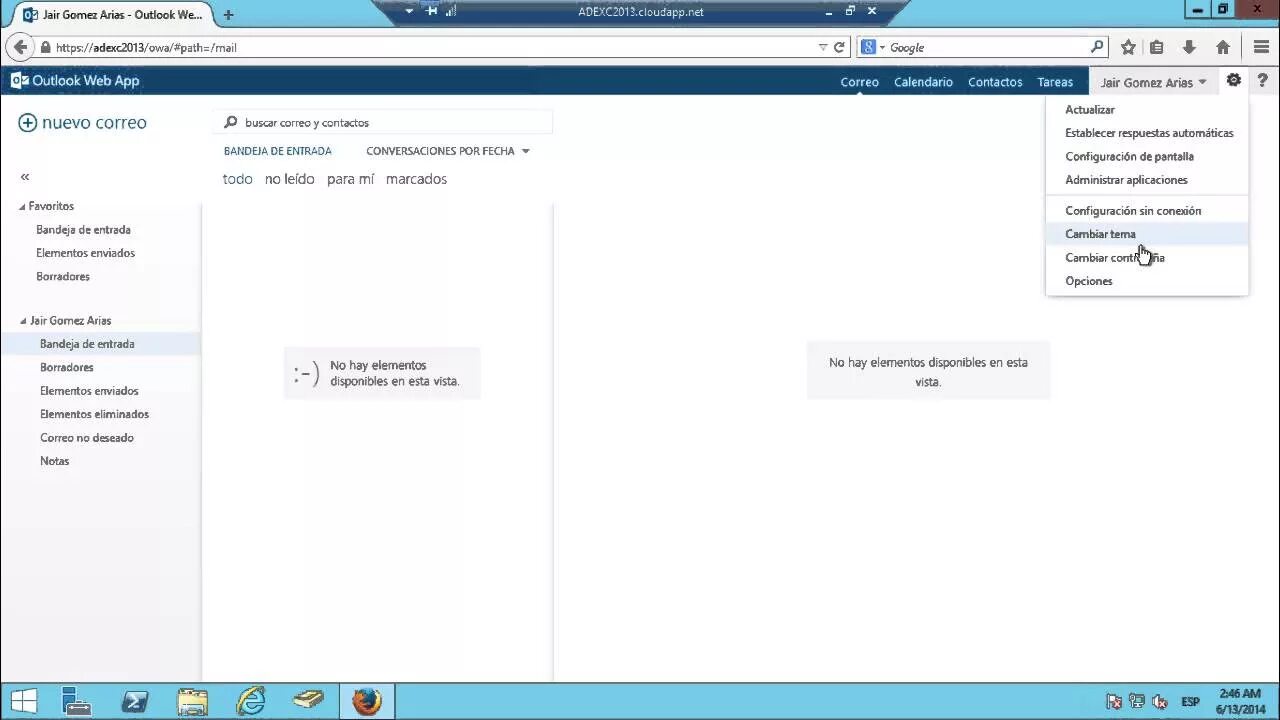Open the Jair Gomez Arias account dropdown
Screen dimensions: 1280x720
[x=1153, y=82]
